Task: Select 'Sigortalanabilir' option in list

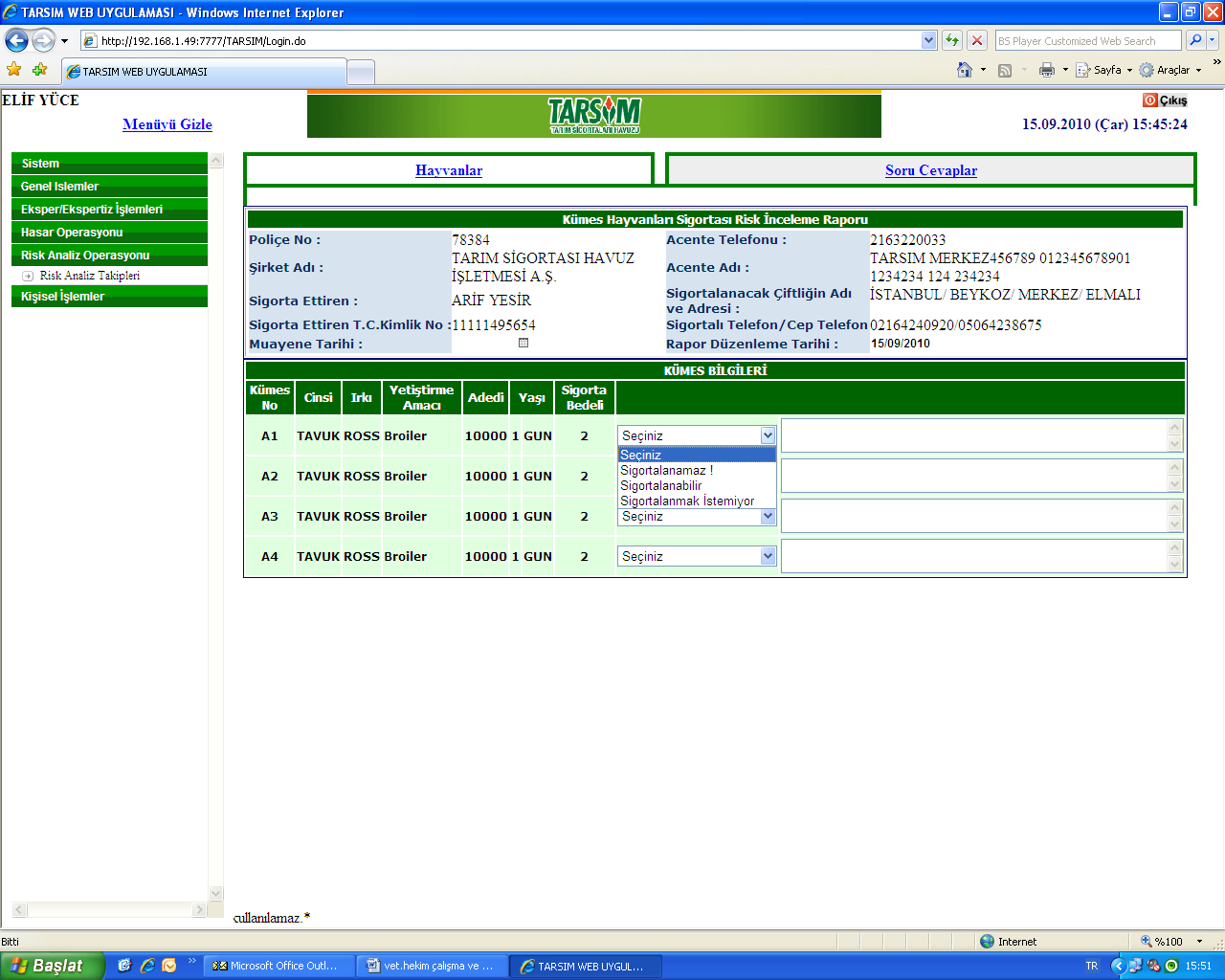Action: [x=697, y=485]
